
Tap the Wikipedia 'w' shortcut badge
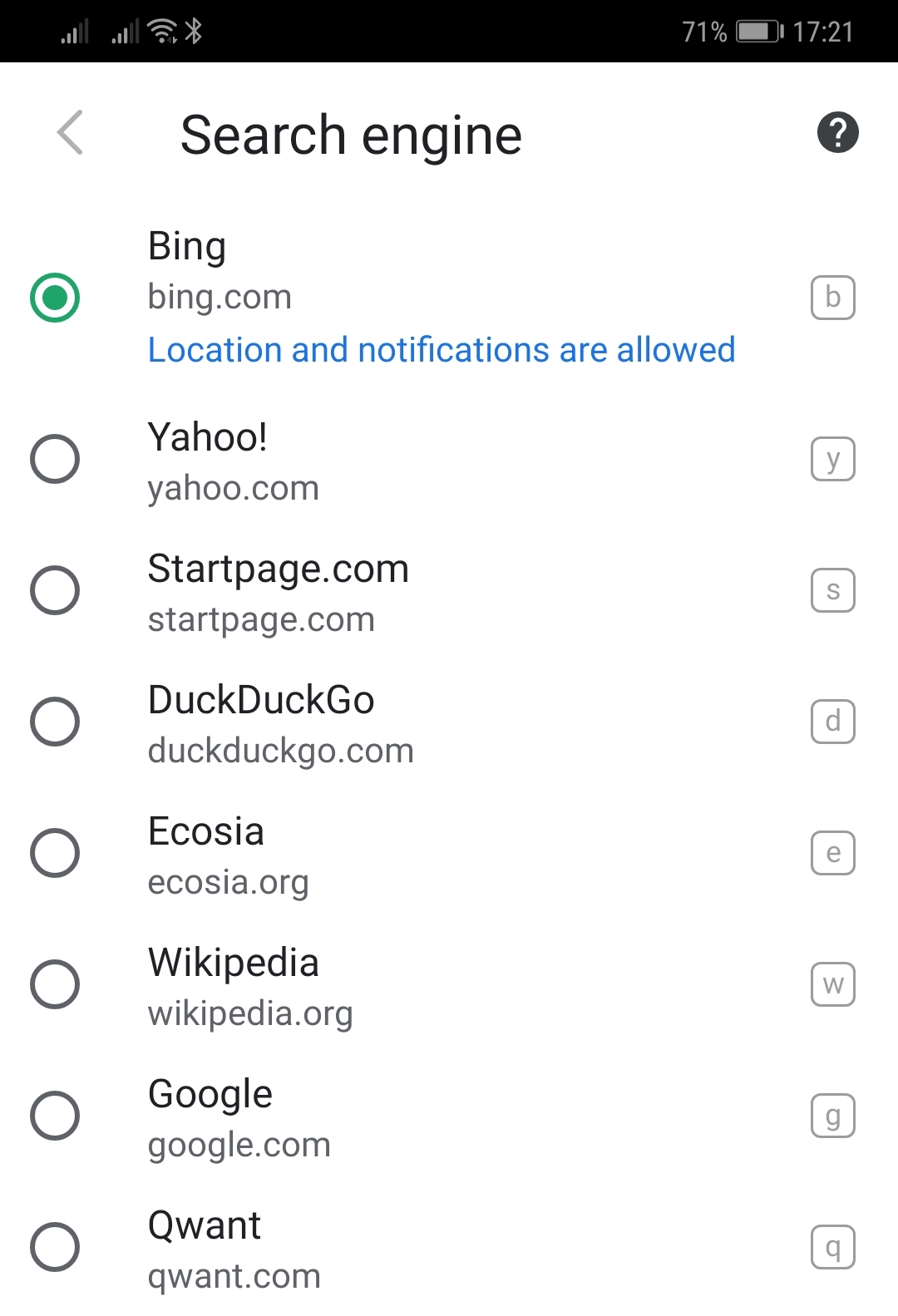coord(833,984)
